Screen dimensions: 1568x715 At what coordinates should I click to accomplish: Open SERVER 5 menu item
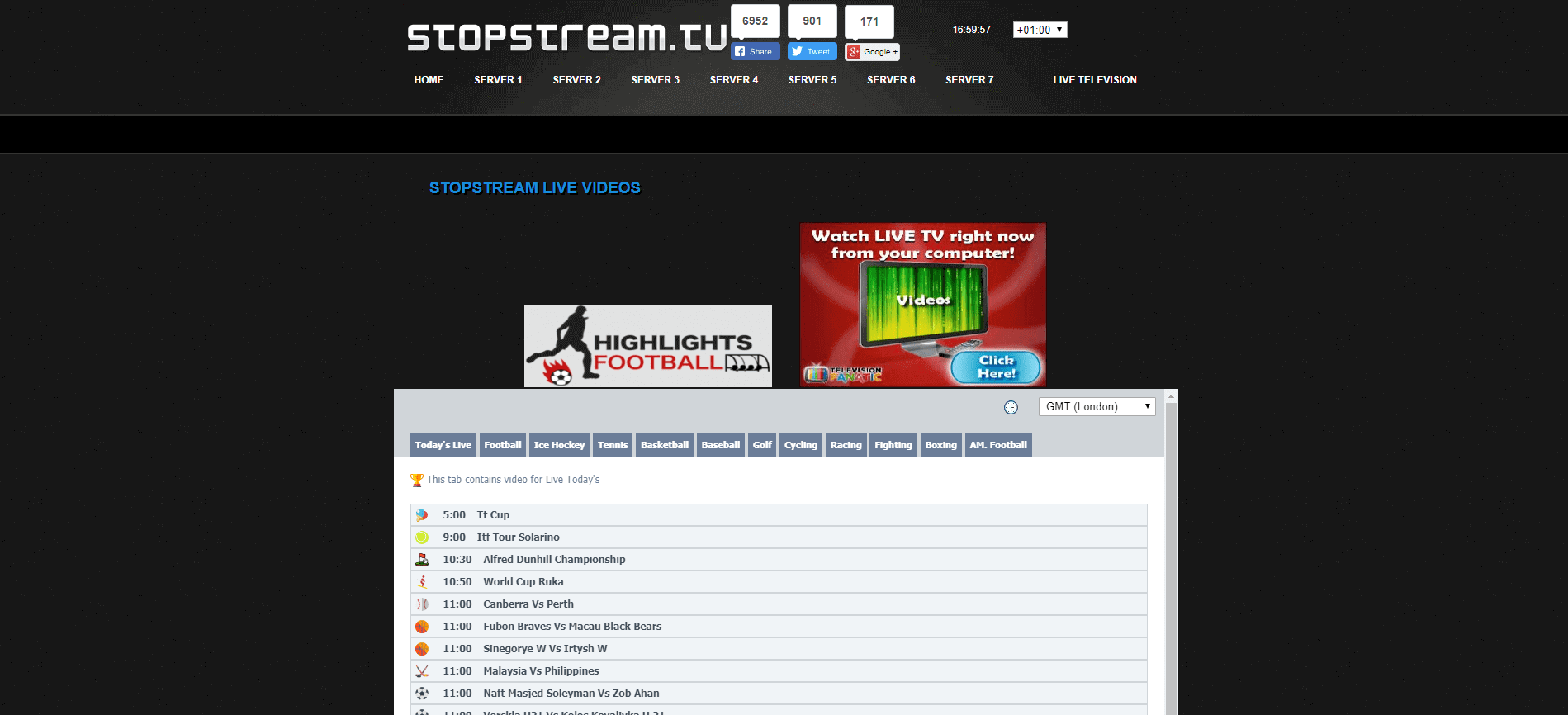[x=812, y=80]
